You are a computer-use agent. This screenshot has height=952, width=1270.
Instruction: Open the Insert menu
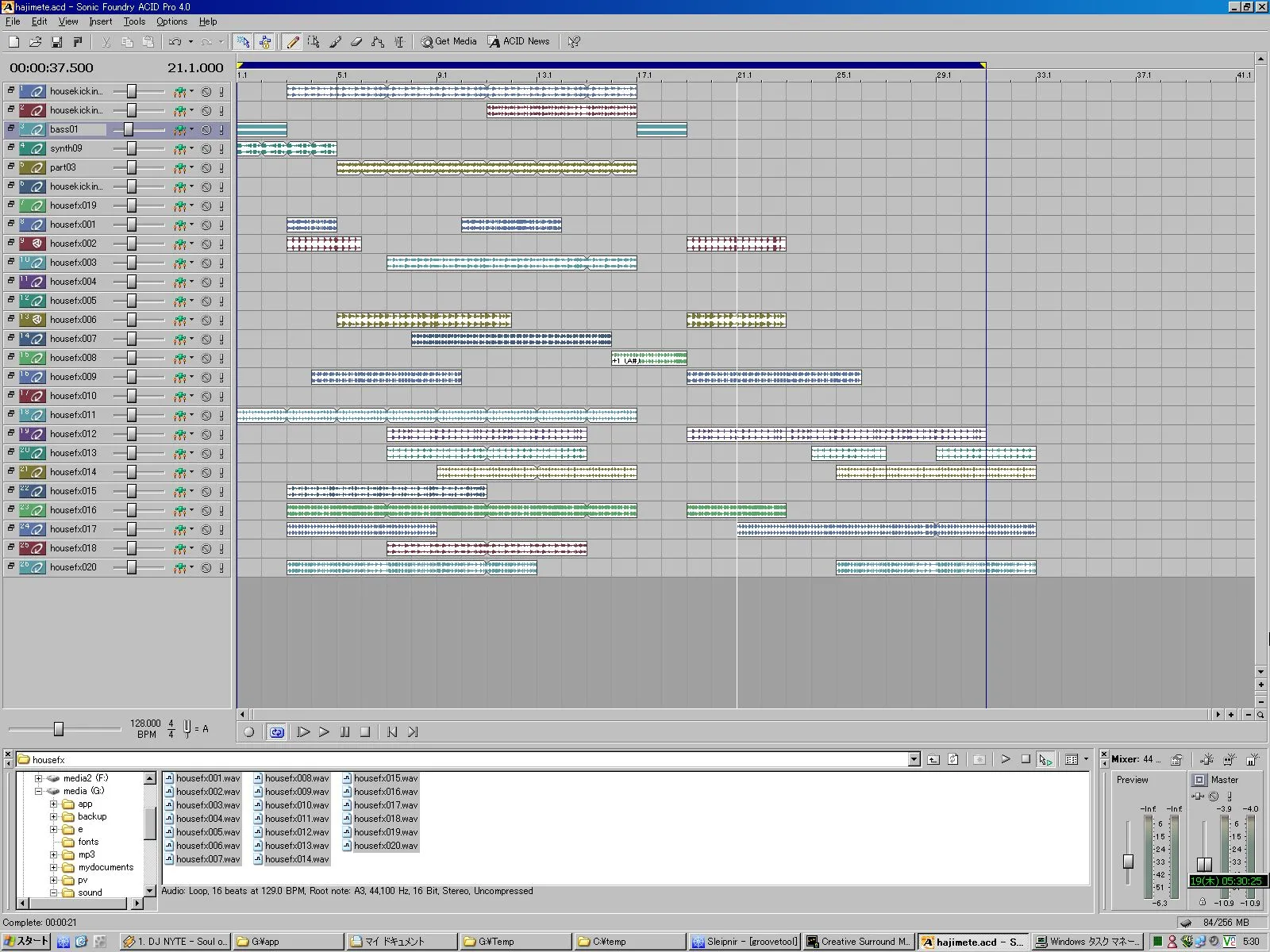coord(100,21)
